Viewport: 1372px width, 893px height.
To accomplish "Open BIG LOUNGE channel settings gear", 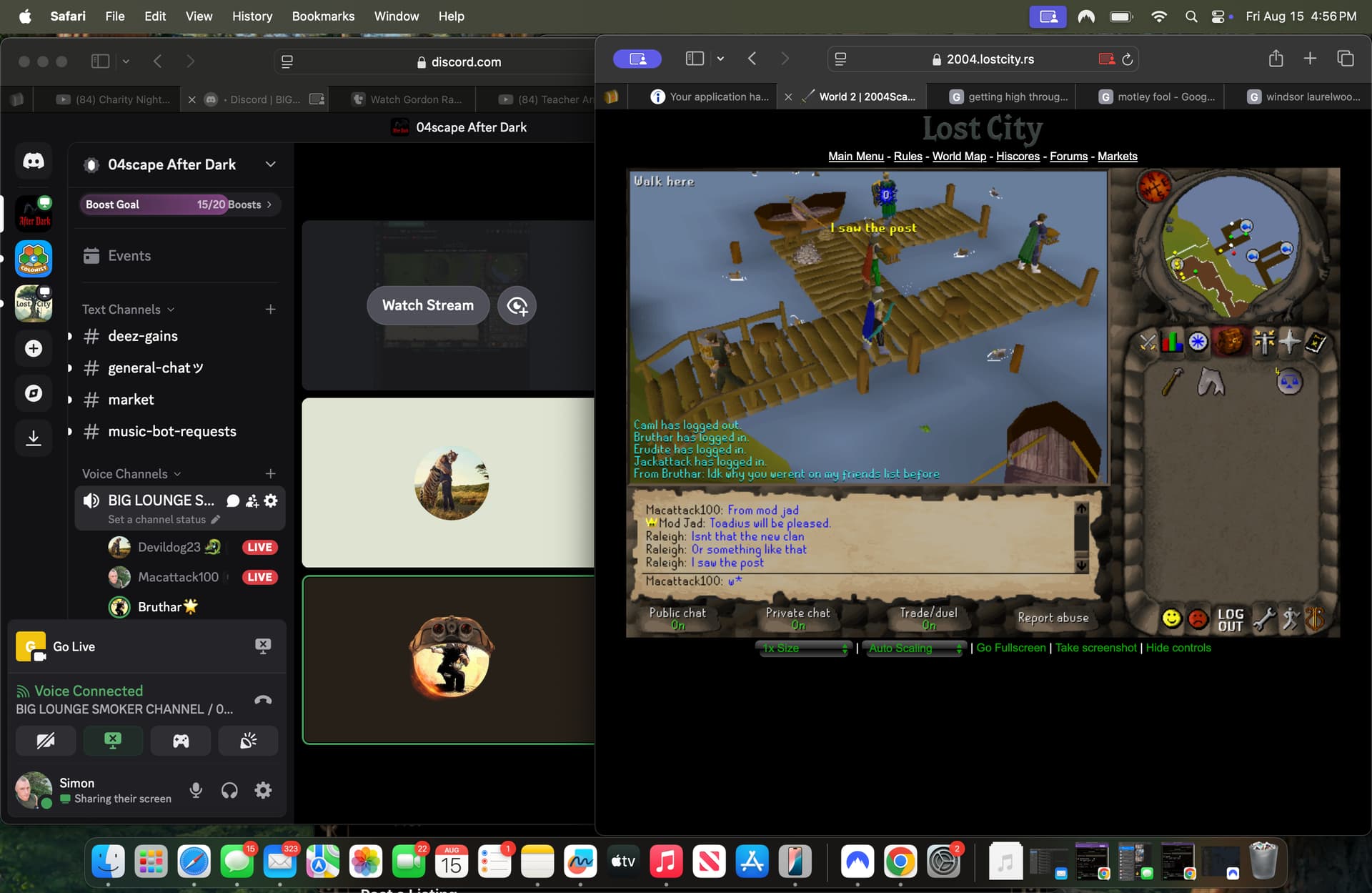I will tap(271, 500).
